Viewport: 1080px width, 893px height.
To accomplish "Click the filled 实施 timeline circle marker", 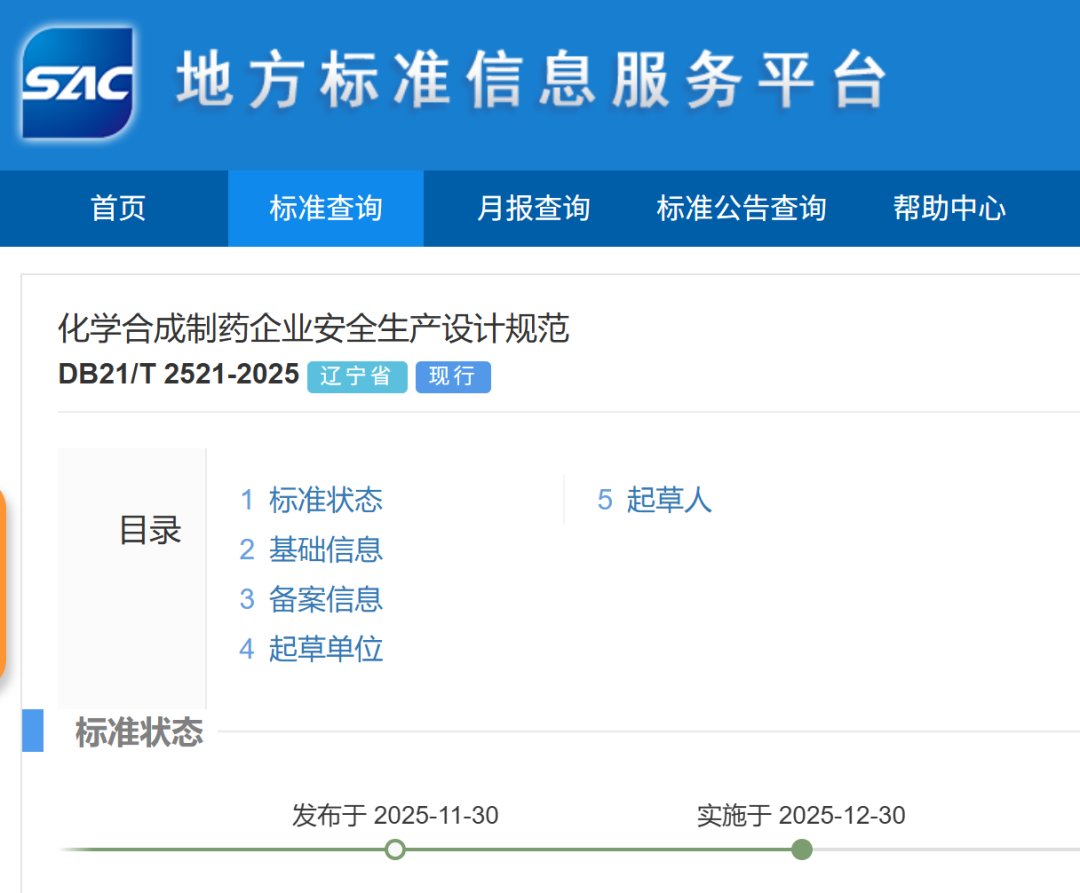I will tap(801, 850).
